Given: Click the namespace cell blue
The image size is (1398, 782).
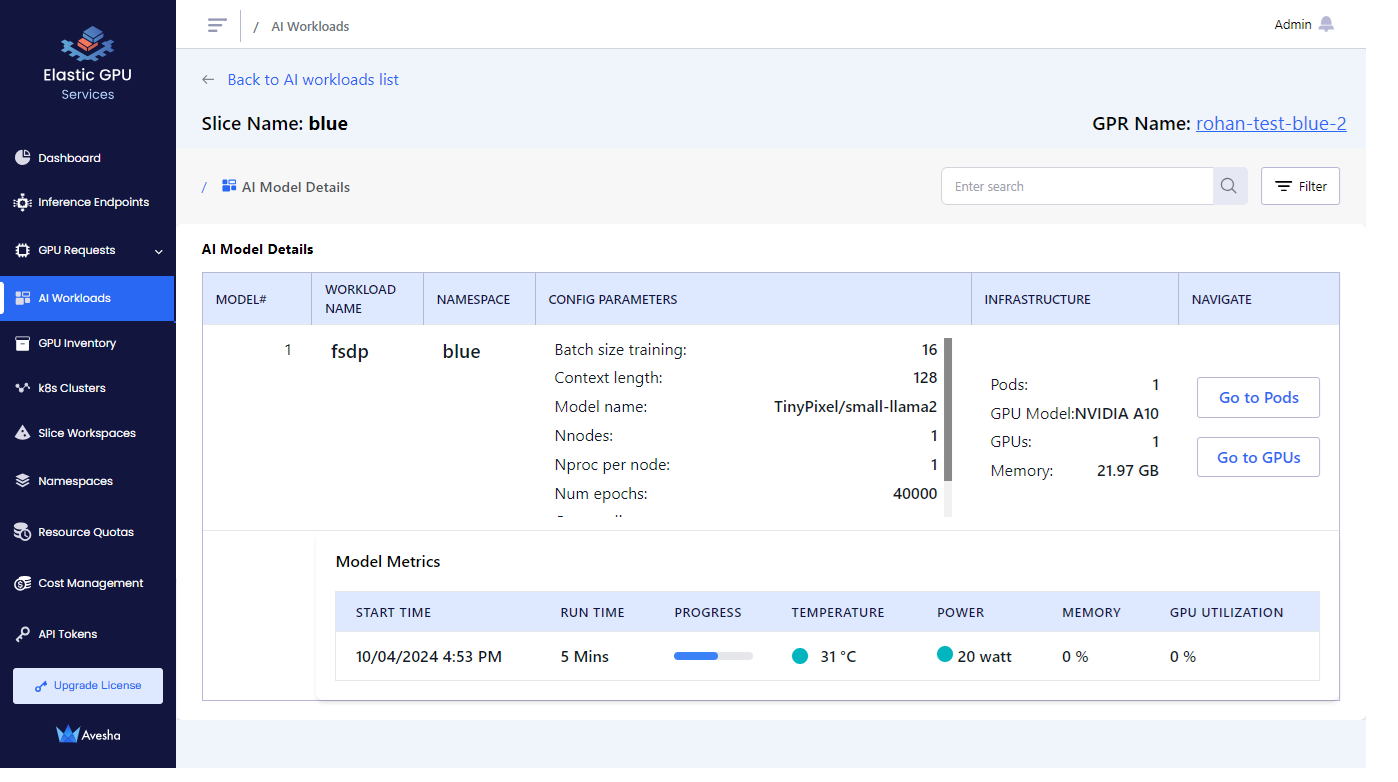Looking at the screenshot, I should (462, 352).
